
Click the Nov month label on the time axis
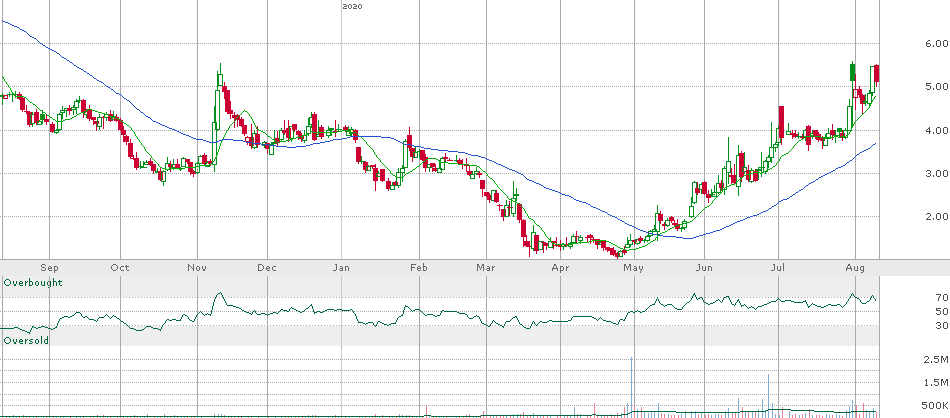[195, 267]
